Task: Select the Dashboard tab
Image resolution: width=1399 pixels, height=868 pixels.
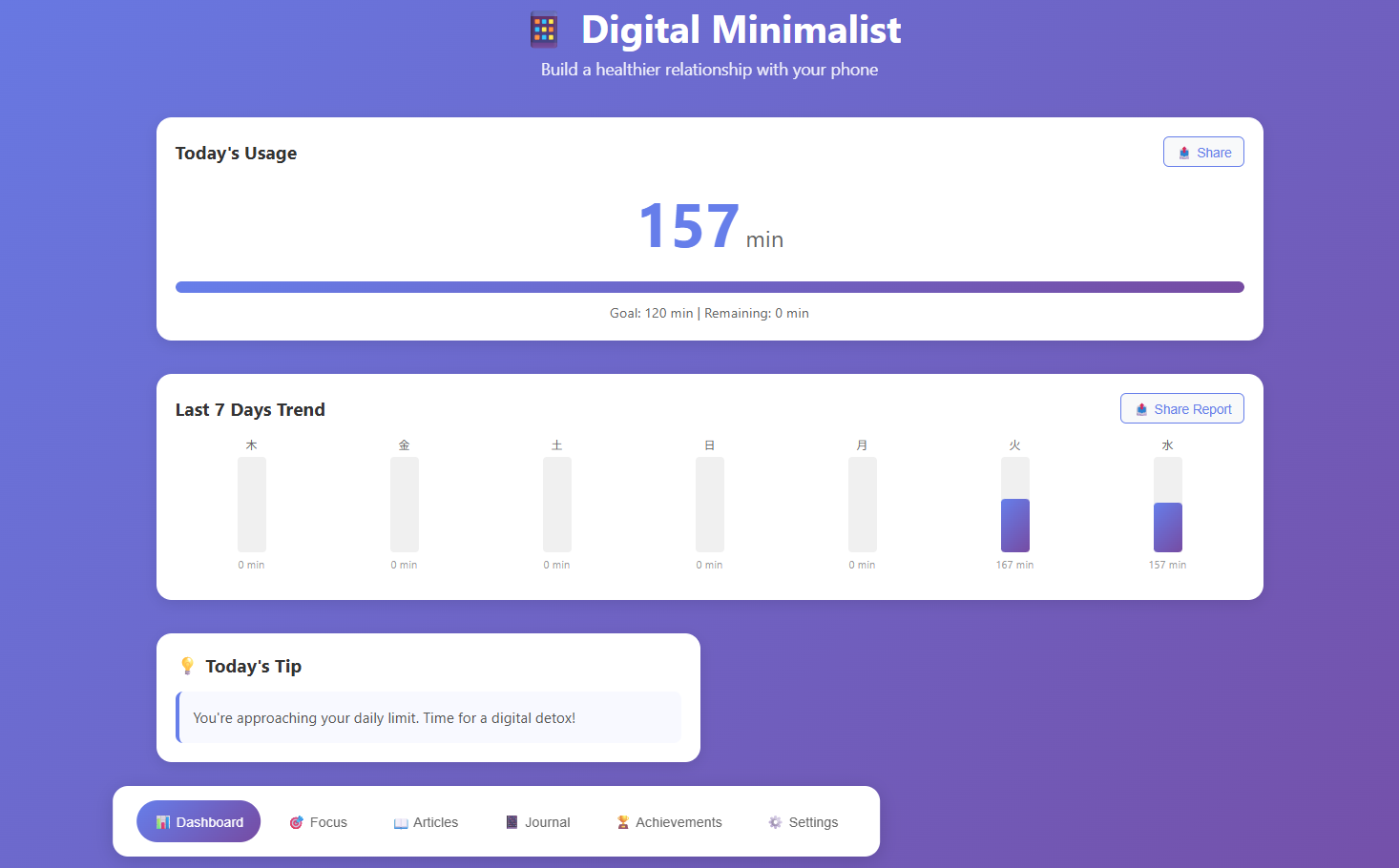Action: click(198, 821)
